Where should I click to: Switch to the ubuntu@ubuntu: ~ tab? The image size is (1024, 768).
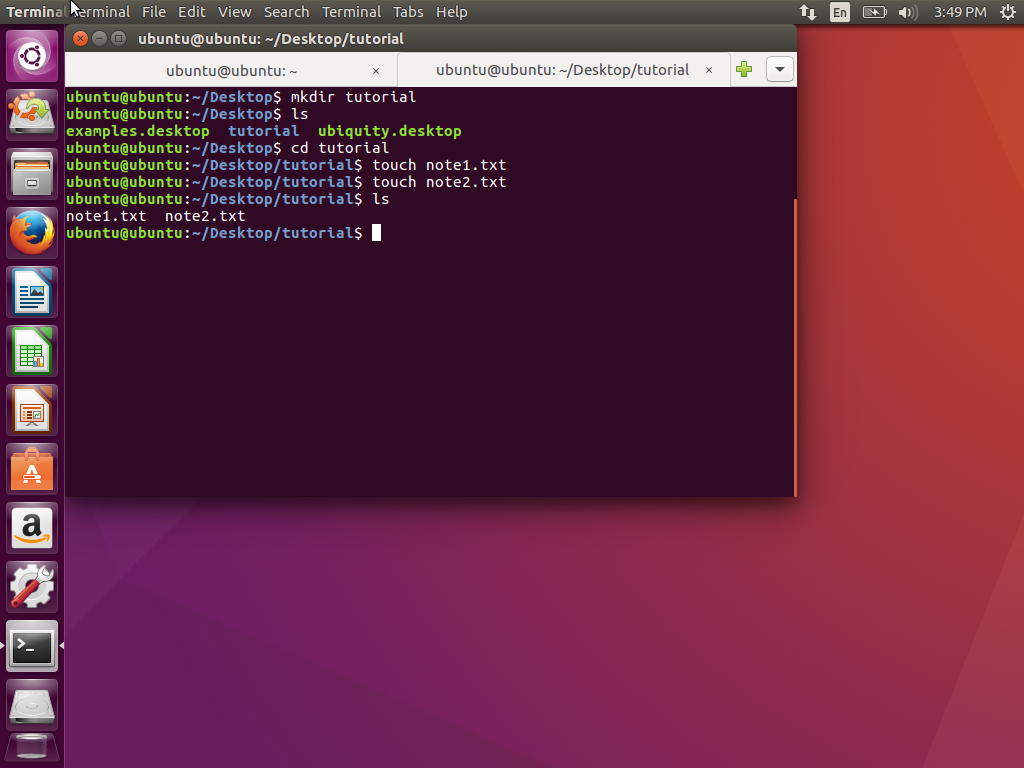coord(230,70)
